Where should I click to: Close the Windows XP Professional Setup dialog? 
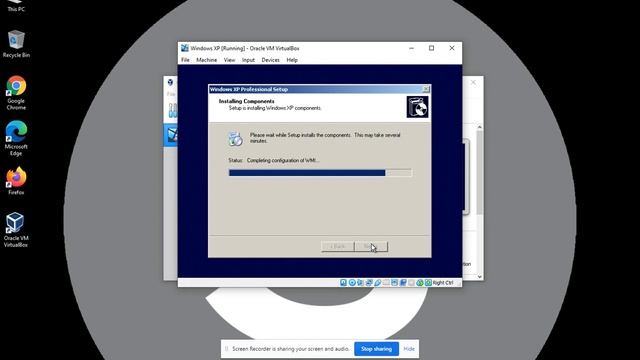[x=426, y=89]
